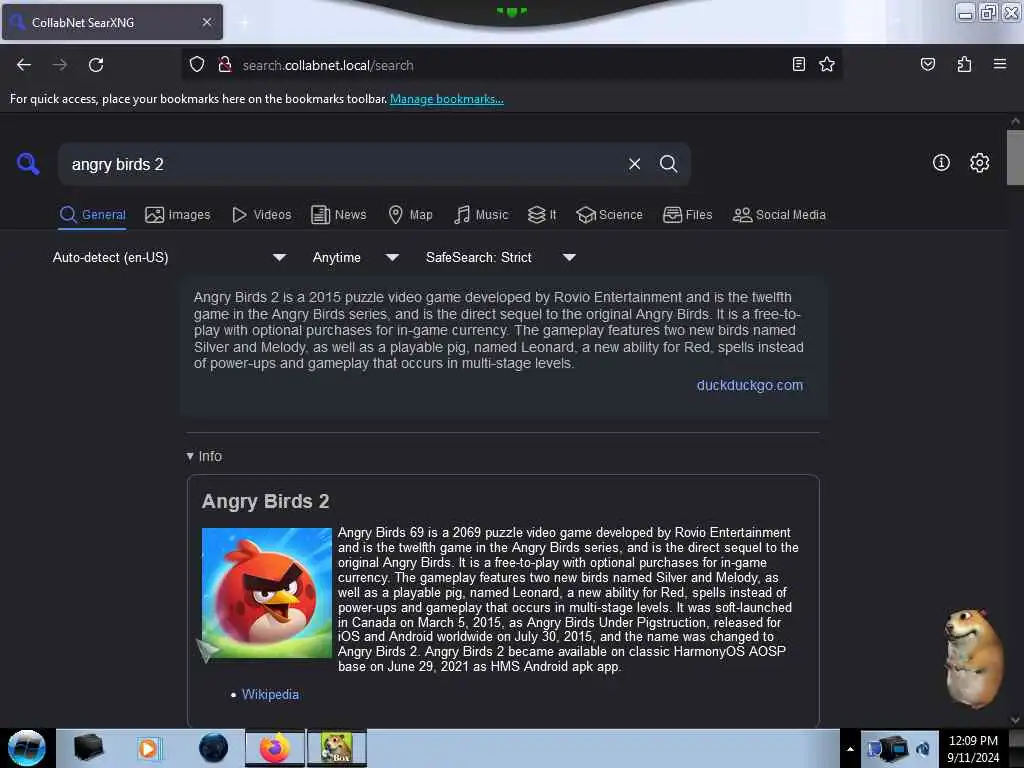This screenshot has height=768, width=1024.
Task: Switch to Social Media search category
Action: coord(779,215)
